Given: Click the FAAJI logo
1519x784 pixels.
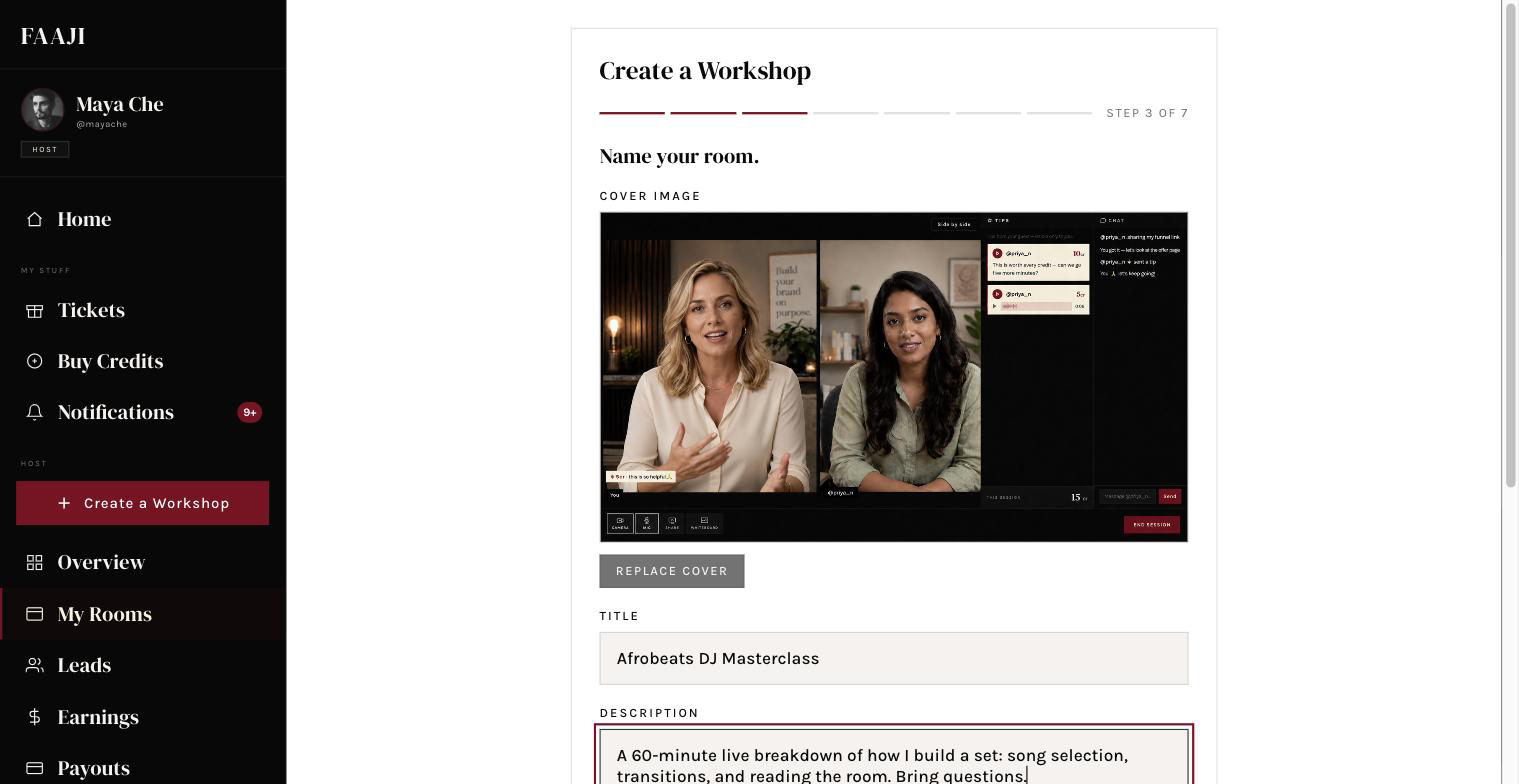Looking at the screenshot, I should (x=53, y=36).
